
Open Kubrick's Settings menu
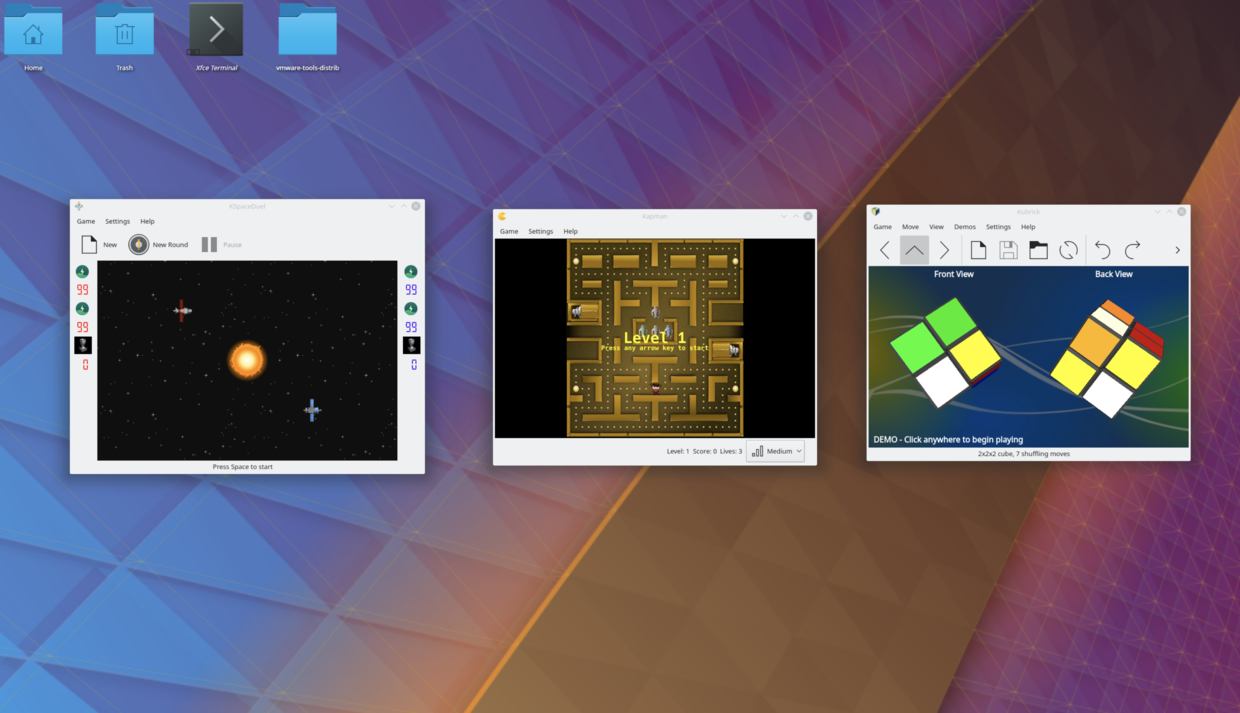point(998,227)
